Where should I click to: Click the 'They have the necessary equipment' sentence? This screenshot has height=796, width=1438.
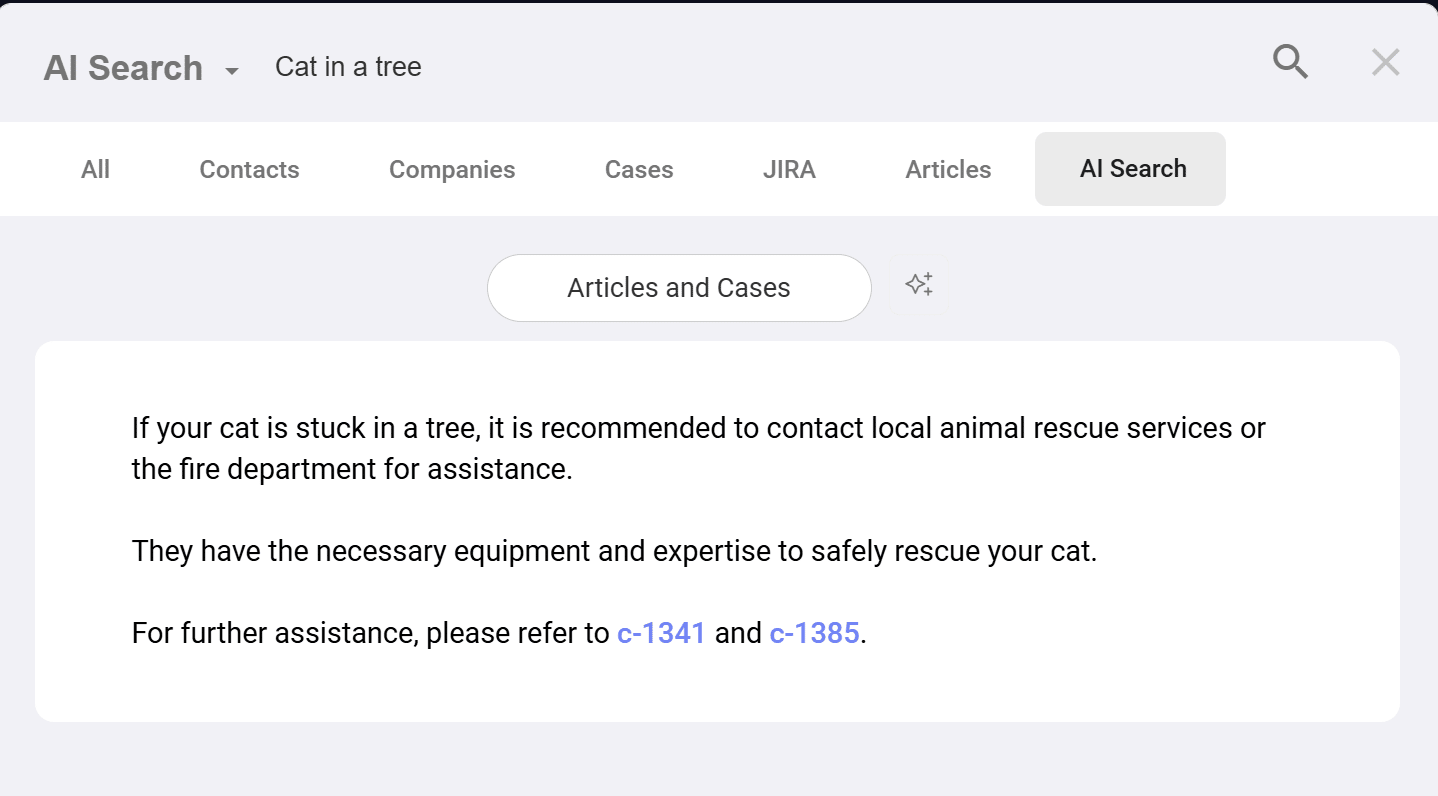[614, 551]
